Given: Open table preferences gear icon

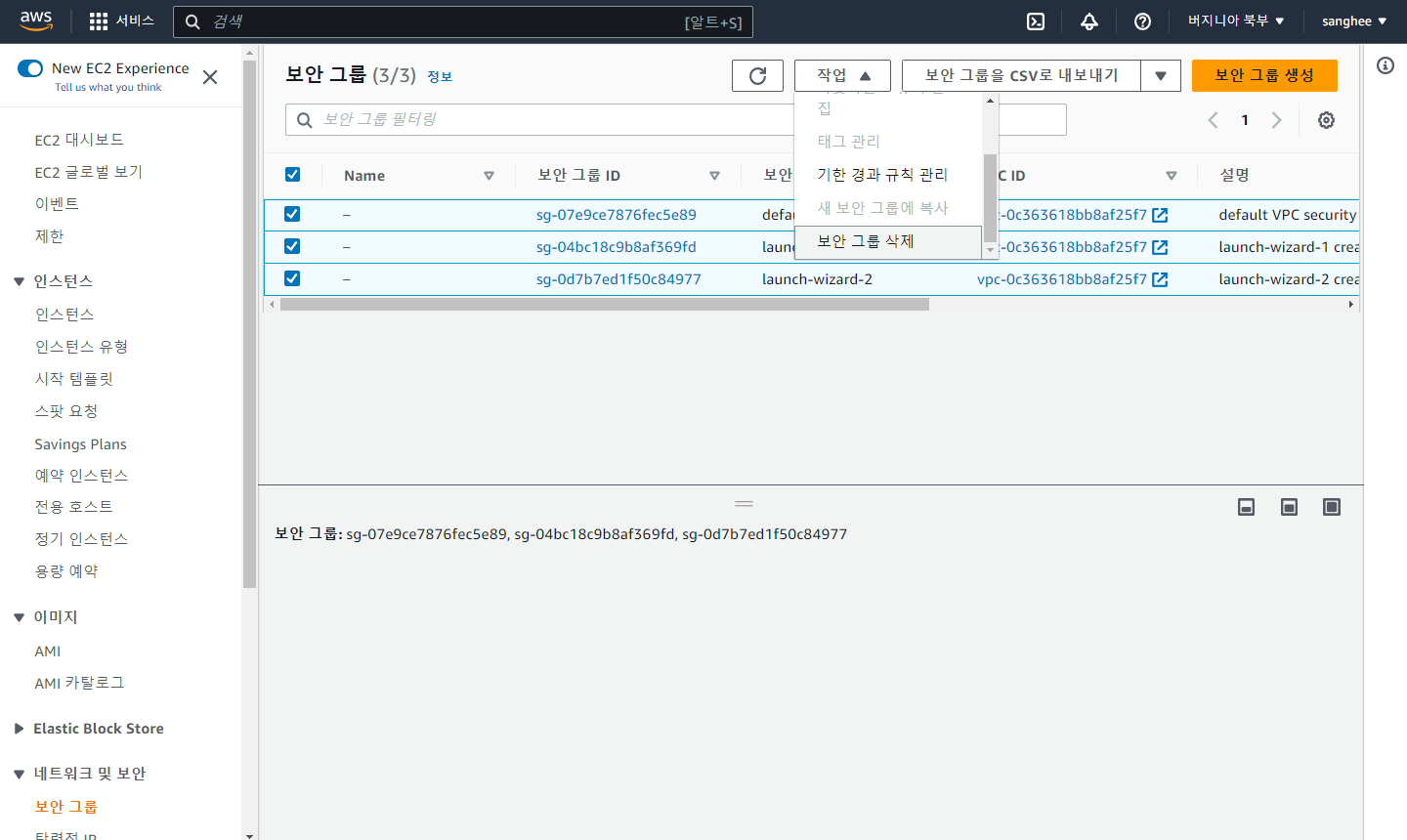Looking at the screenshot, I should (x=1326, y=120).
